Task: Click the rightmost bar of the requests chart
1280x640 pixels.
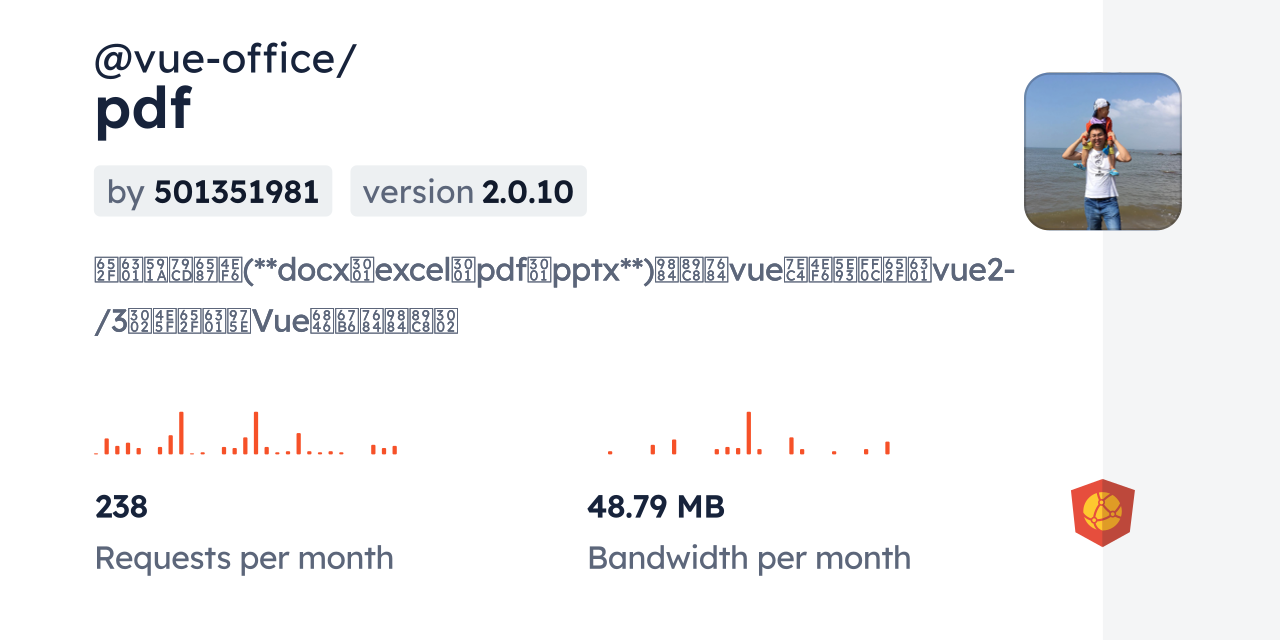Action: [395, 450]
